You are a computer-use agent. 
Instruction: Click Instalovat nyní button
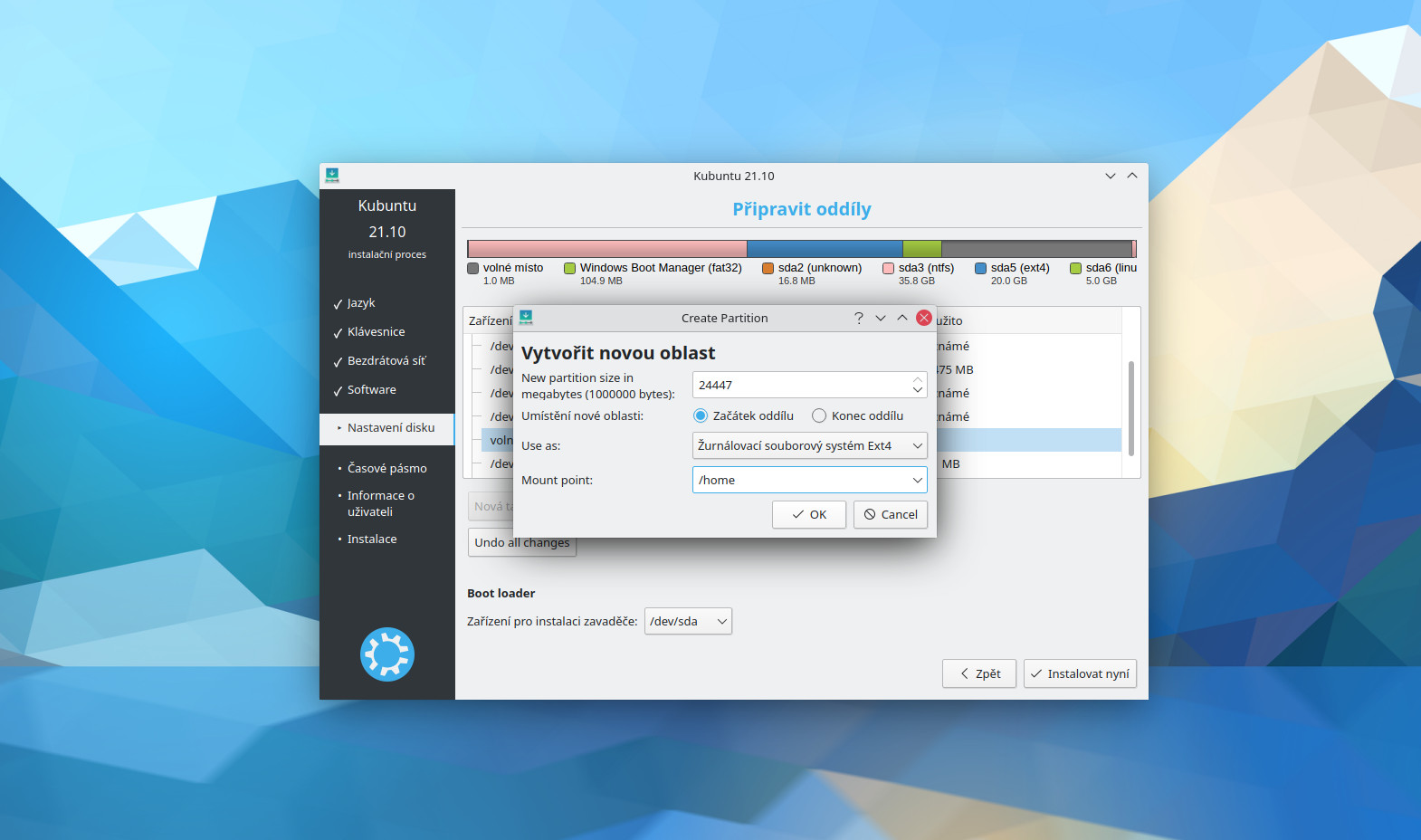[1080, 673]
